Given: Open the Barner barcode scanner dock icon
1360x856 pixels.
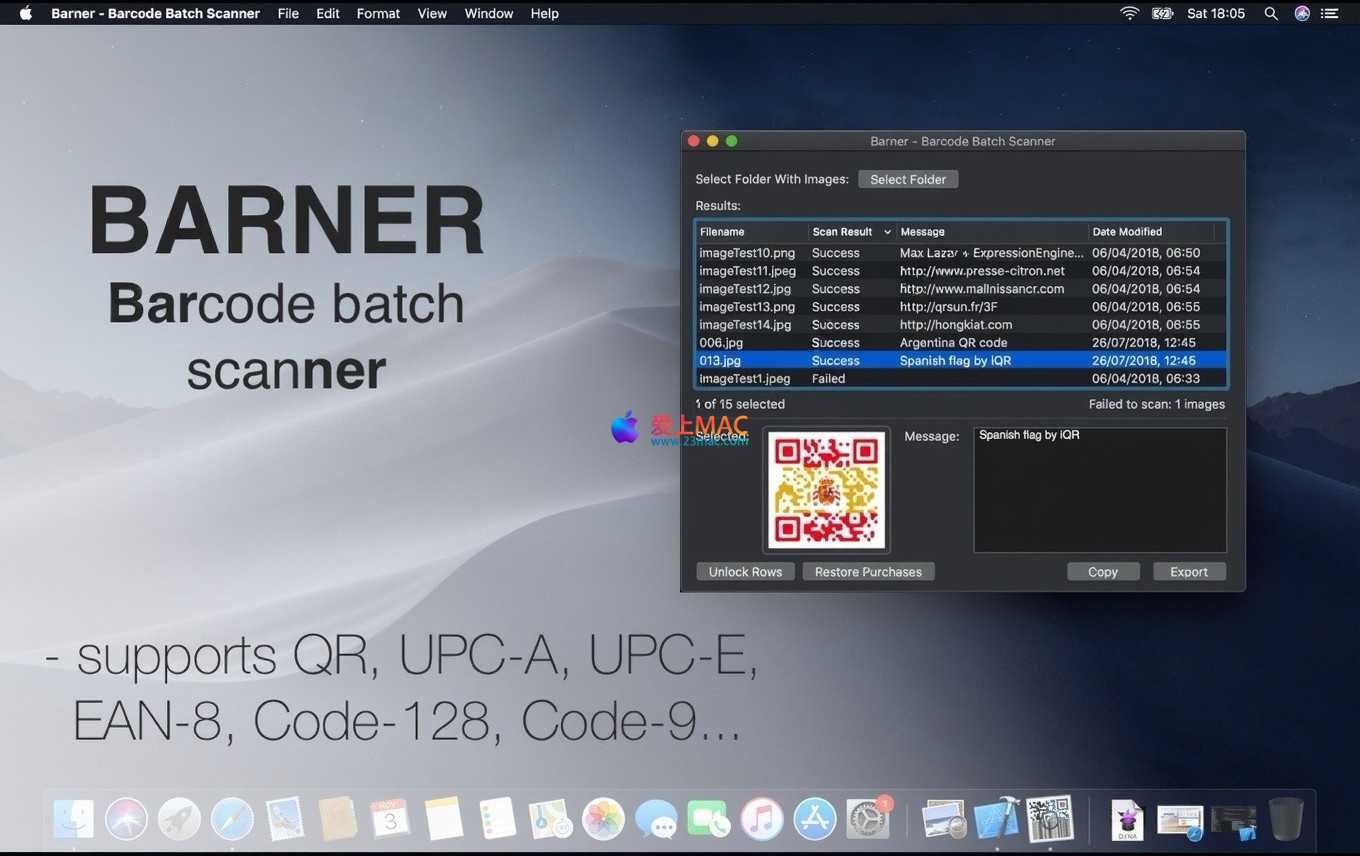Looking at the screenshot, I should [1049, 820].
